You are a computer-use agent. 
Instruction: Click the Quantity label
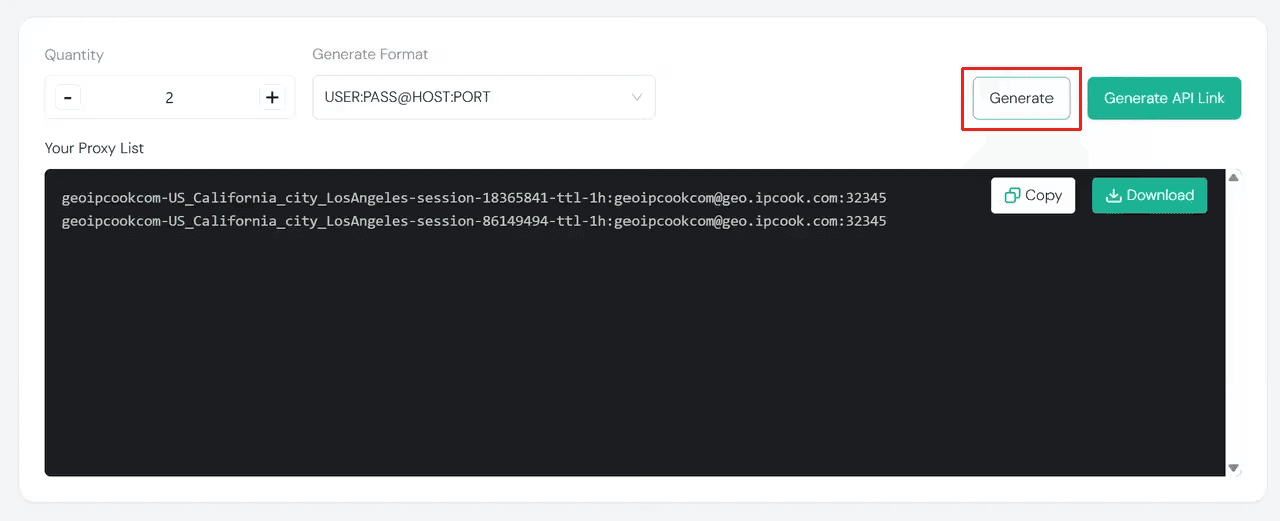tap(74, 55)
